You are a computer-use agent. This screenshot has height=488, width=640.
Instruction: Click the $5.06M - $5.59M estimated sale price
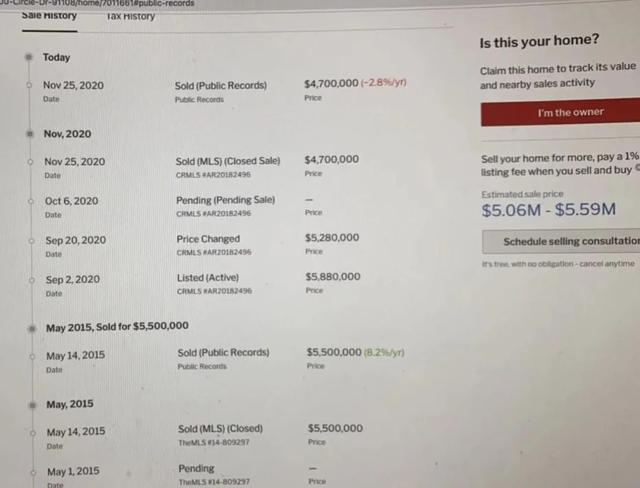tap(549, 210)
